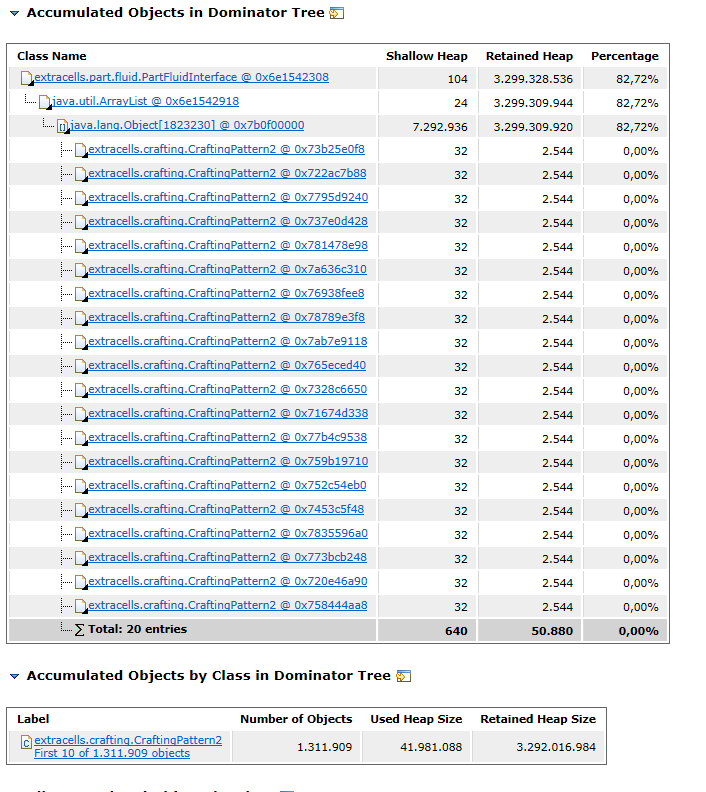This screenshot has width=706, height=792.
Task: Click the object icon beside CraftingPattern2 @ 0x765eced40
Action: click(81, 366)
